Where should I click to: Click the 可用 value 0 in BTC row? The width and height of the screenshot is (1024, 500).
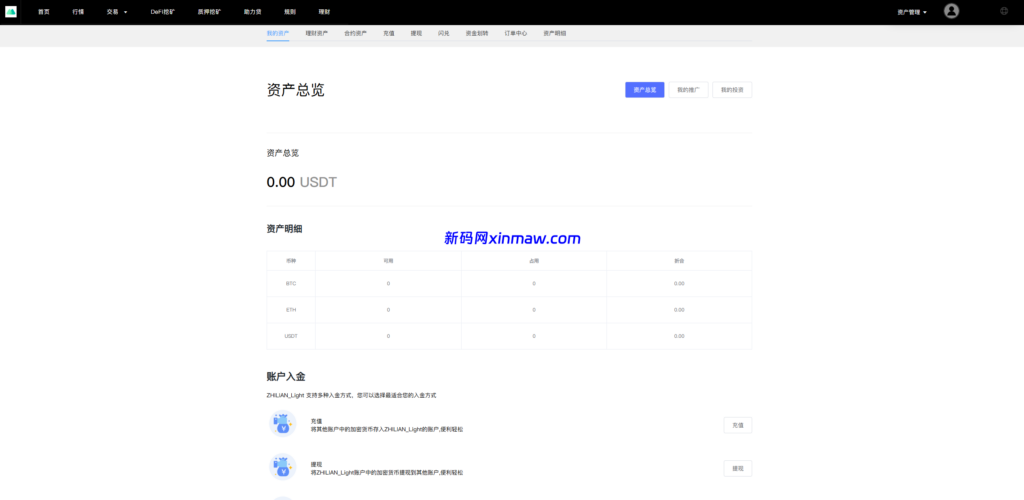[x=388, y=283]
